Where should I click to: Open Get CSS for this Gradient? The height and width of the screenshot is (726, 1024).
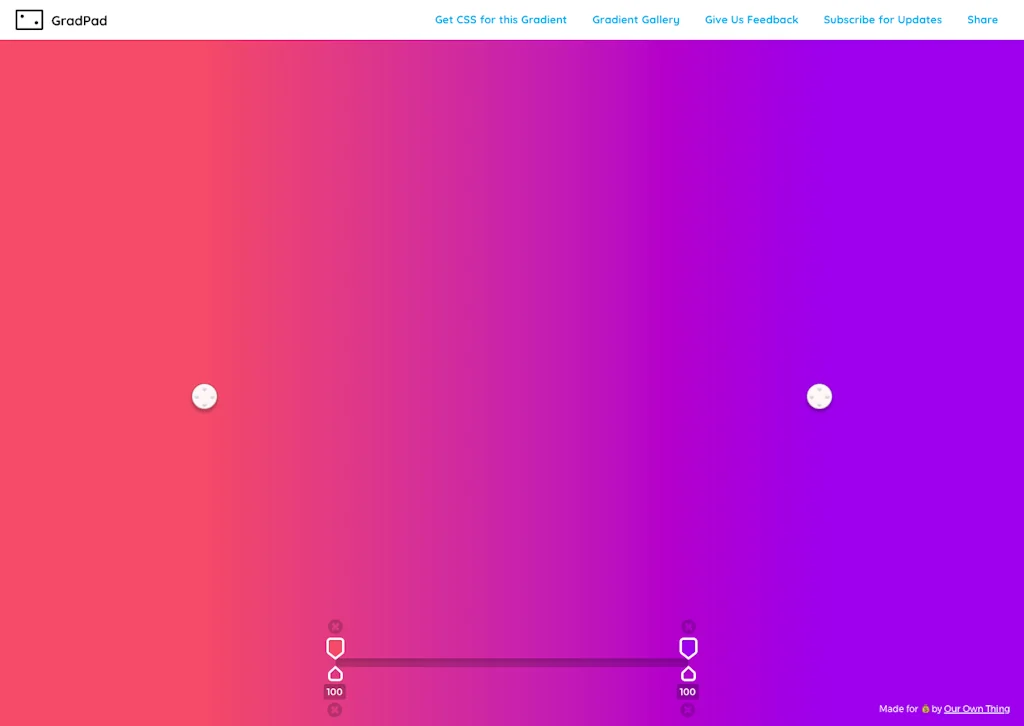(x=500, y=19)
